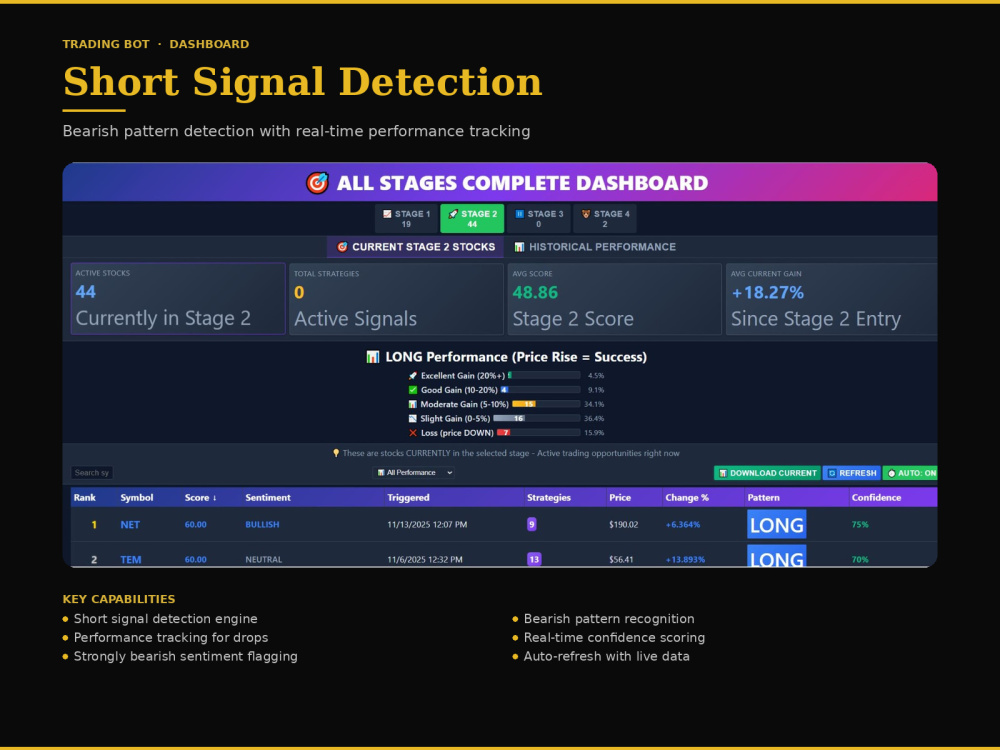Click the lightbulb icon in the info note
Screen dimensions: 1000x750
336,453
